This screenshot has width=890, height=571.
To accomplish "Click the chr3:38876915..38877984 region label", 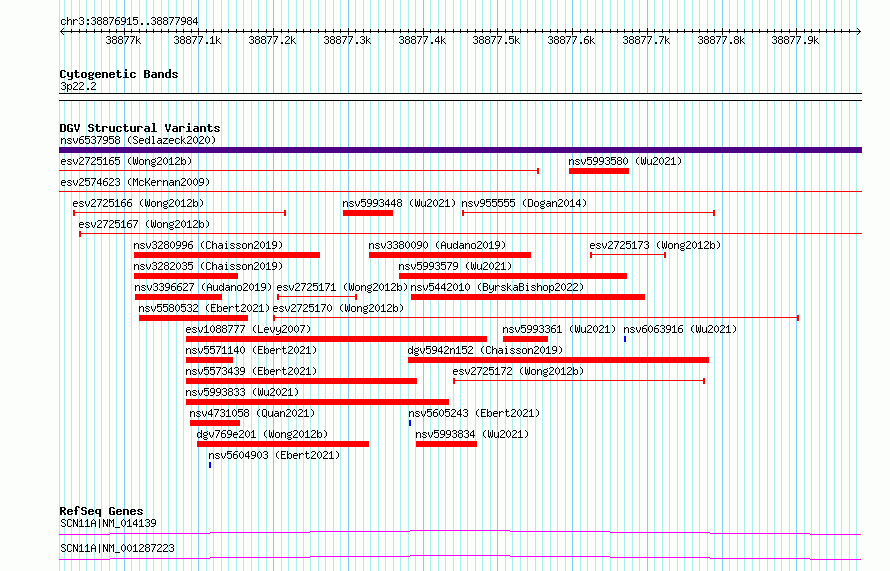I will coord(129,22).
